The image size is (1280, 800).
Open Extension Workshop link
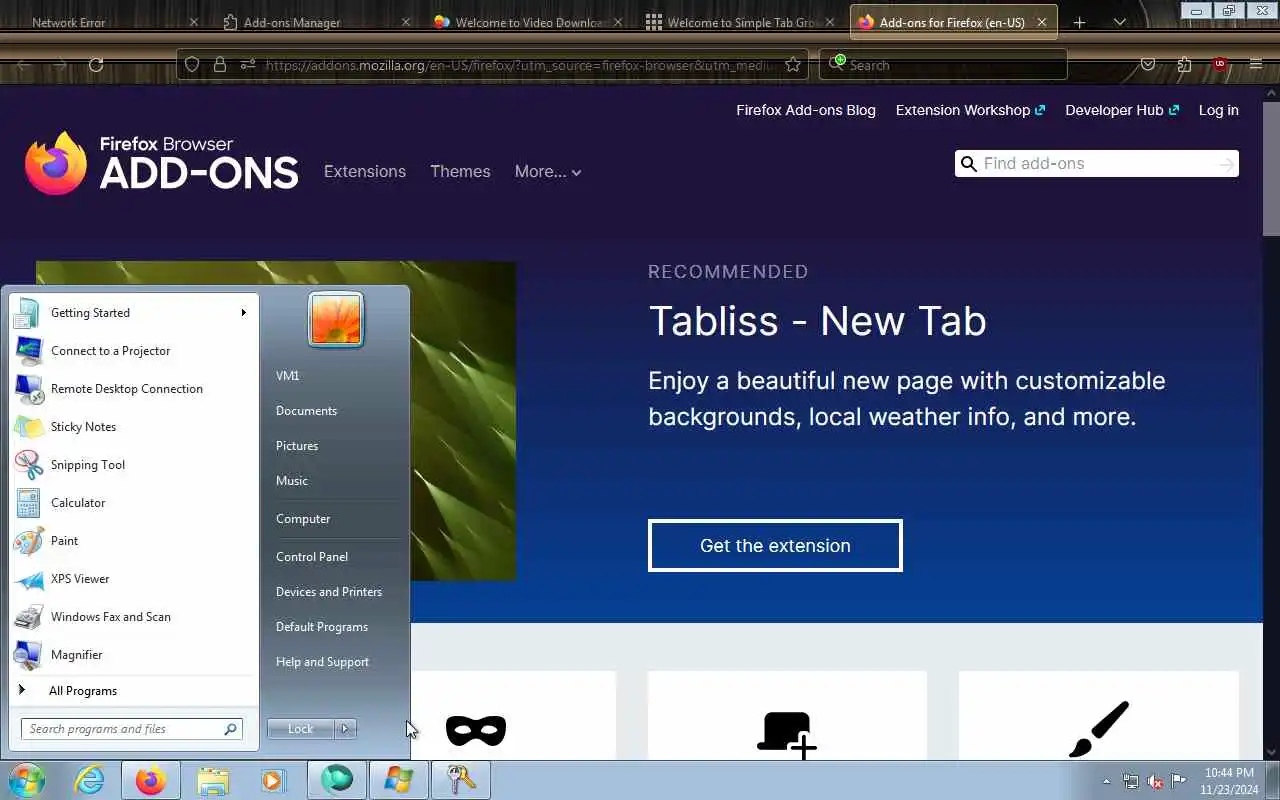click(970, 110)
